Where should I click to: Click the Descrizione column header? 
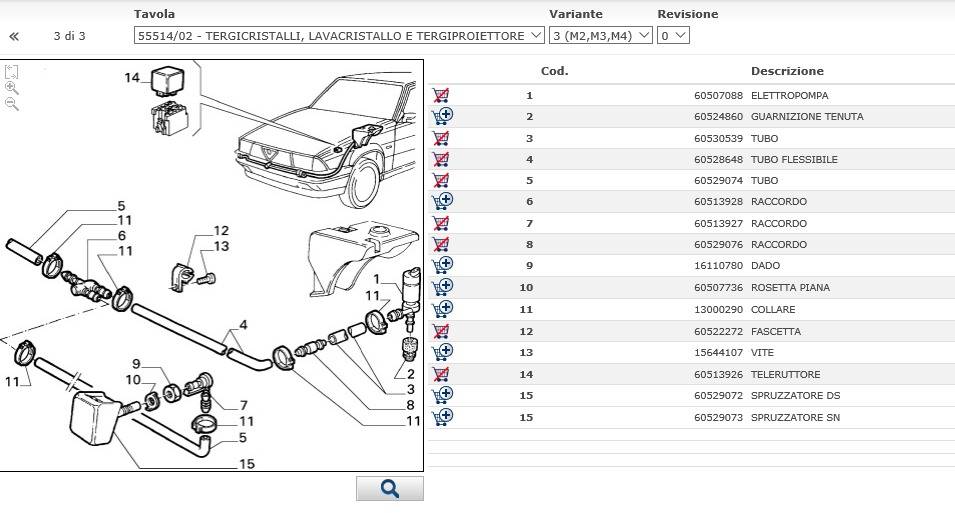click(x=787, y=71)
